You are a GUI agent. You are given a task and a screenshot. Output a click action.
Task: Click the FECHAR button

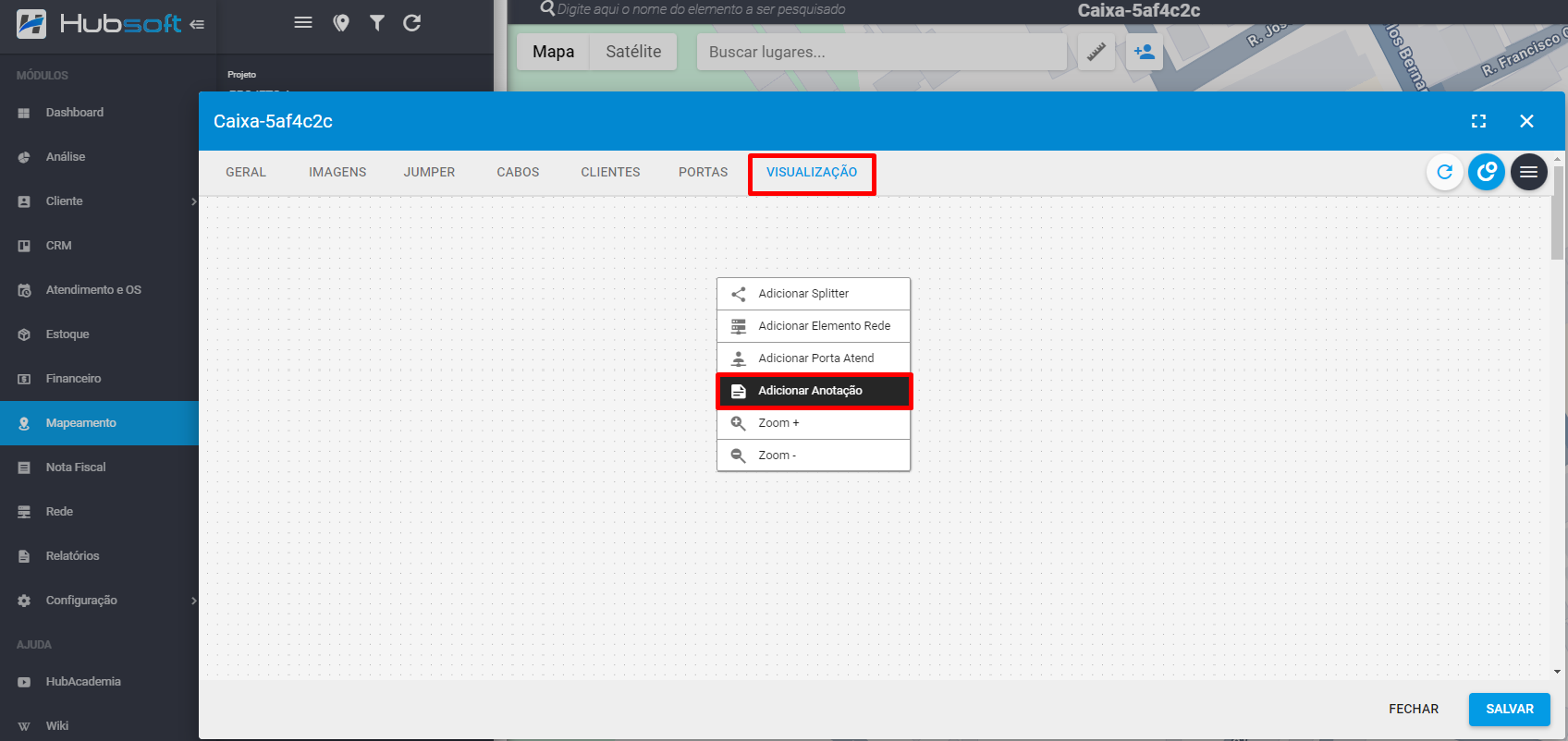pos(1414,710)
